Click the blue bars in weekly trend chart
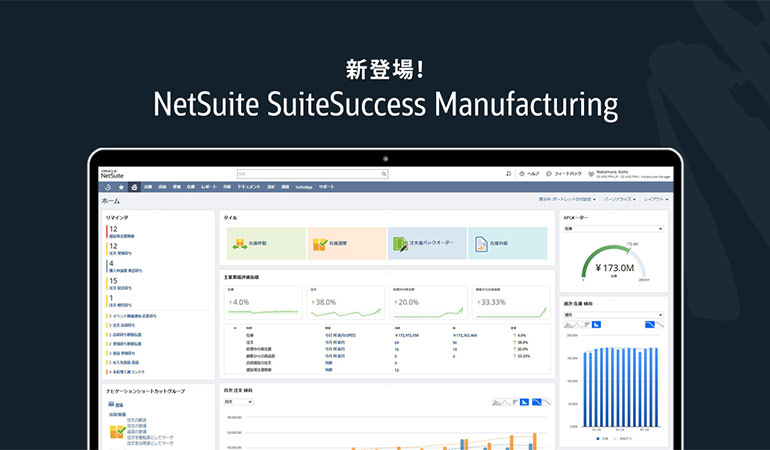 coord(621,387)
